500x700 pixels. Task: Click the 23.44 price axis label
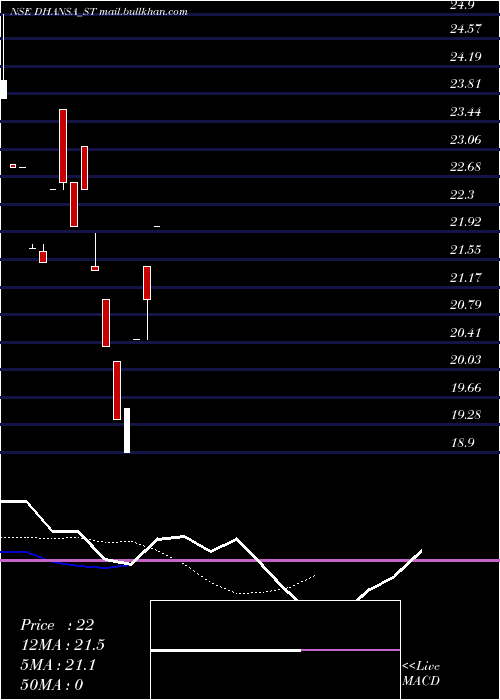coord(466,112)
